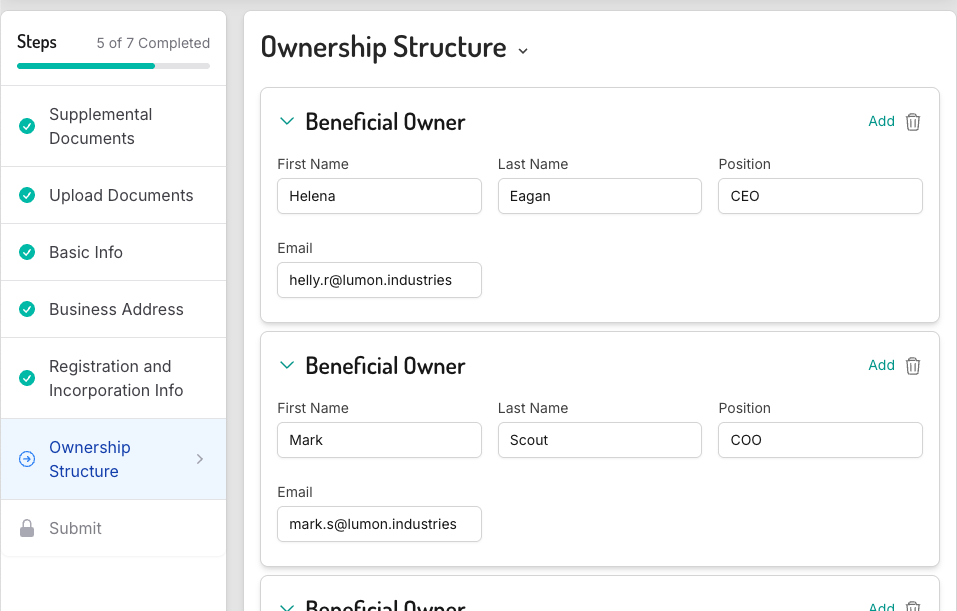
Task: Edit the First Name field containing Helena
Action: click(x=379, y=196)
